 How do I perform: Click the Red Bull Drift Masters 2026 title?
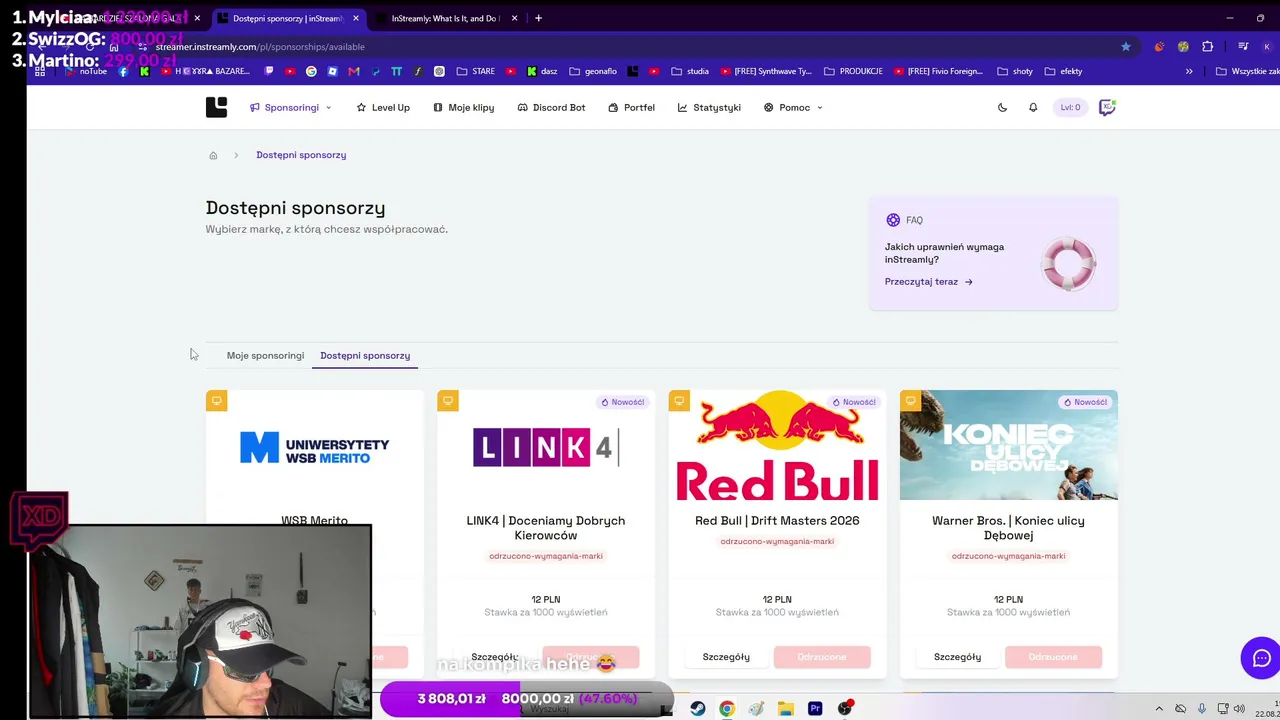click(777, 520)
